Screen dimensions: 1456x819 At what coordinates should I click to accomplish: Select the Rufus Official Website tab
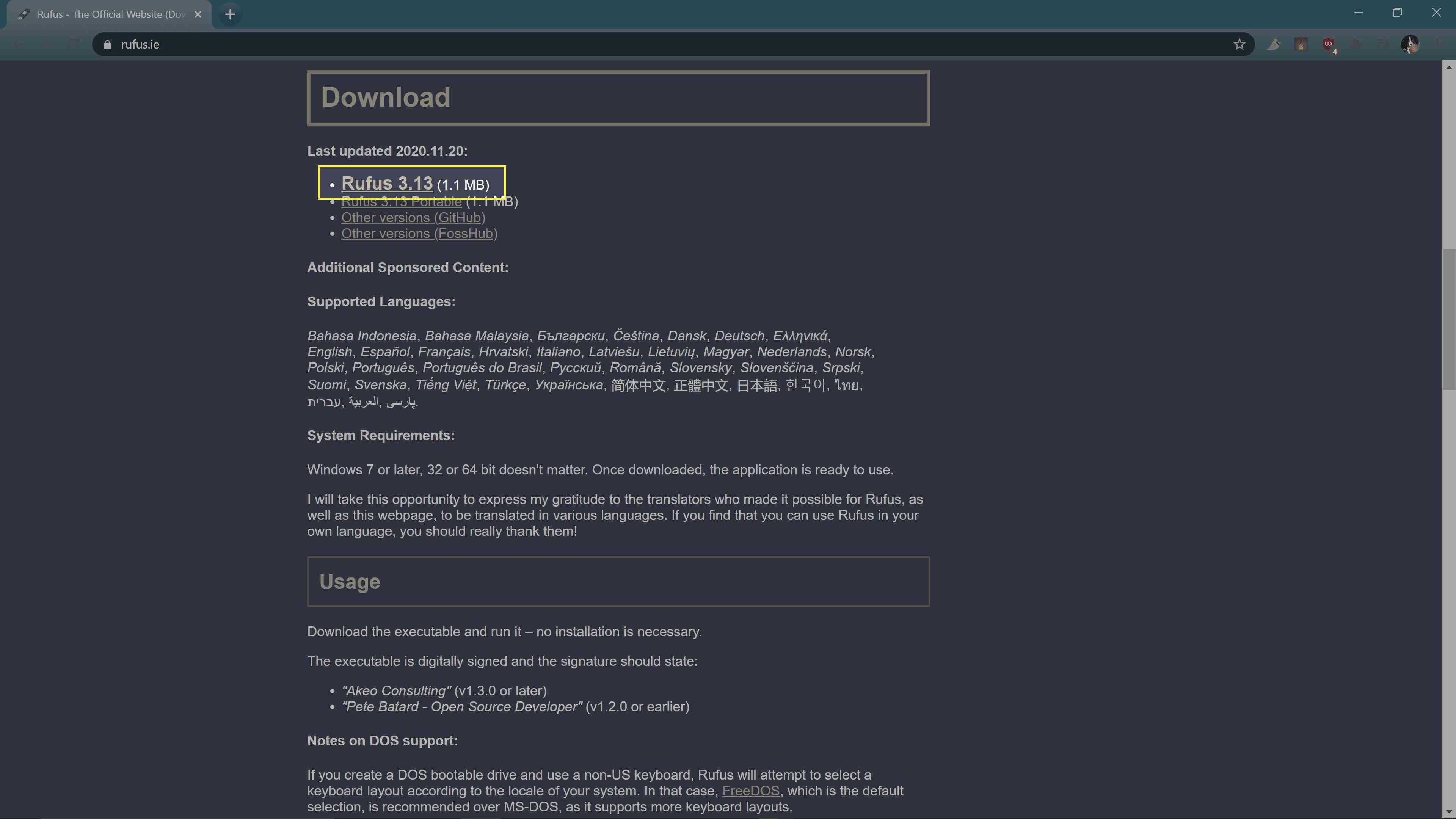(109, 14)
